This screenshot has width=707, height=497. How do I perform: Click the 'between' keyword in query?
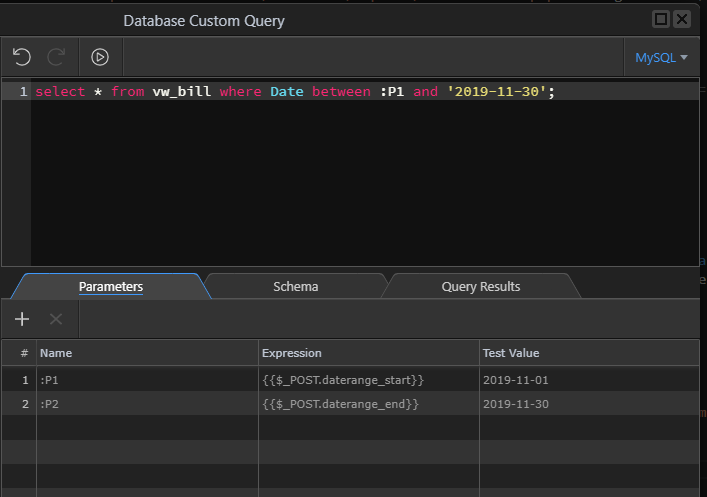[341, 92]
